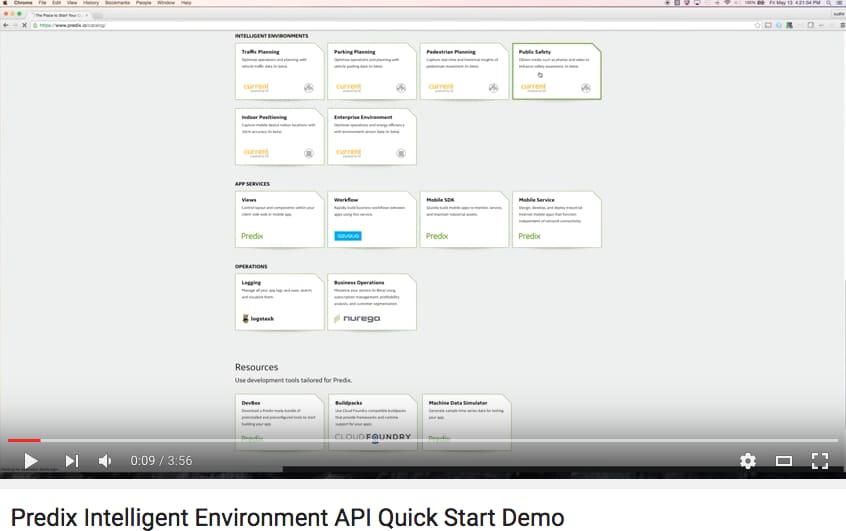Screen dimensions: 846x531
Task: Click the round icon on Parking Planning card
Action: 401,88
